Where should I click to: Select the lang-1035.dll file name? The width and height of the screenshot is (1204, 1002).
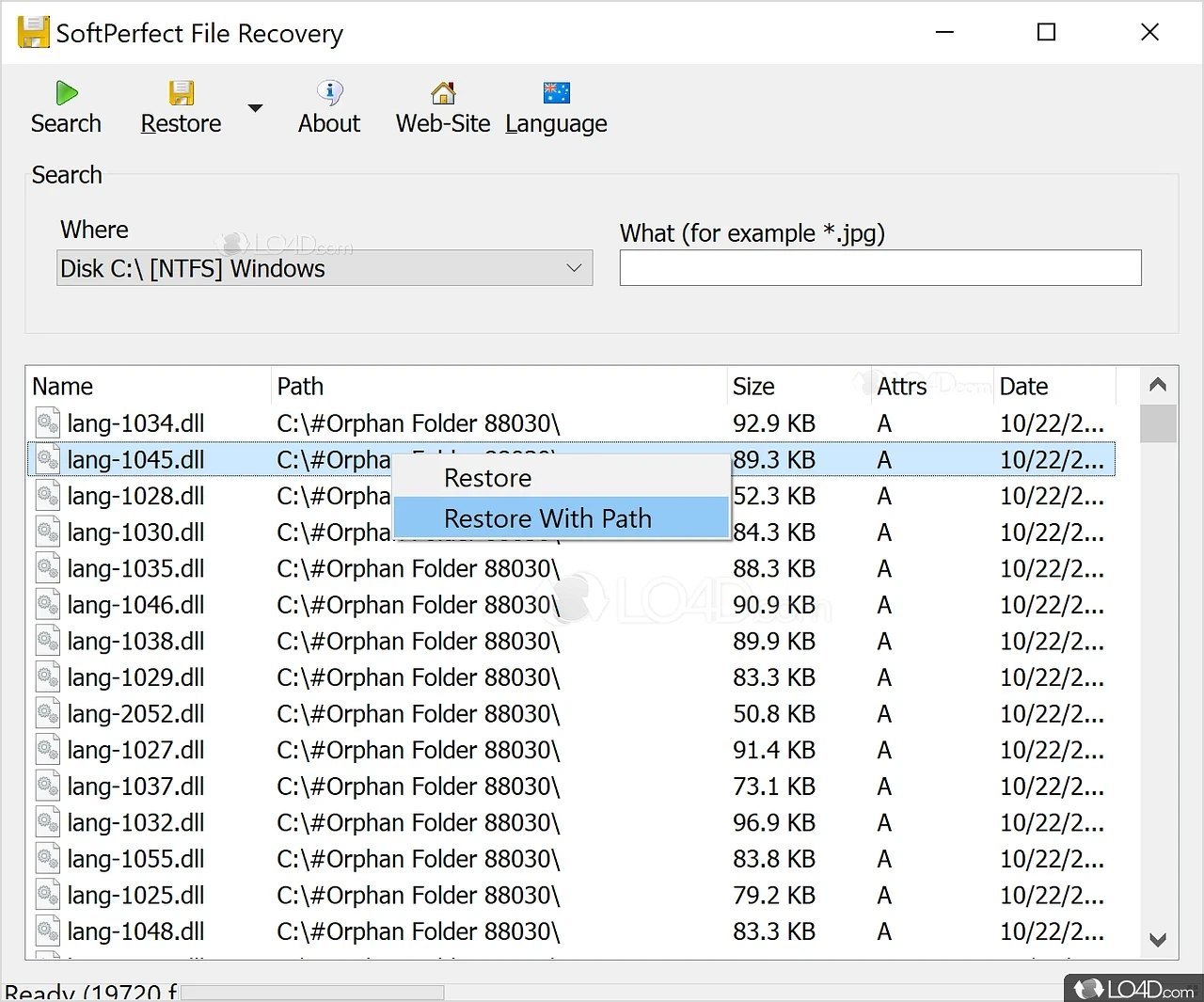pos(135,569)
